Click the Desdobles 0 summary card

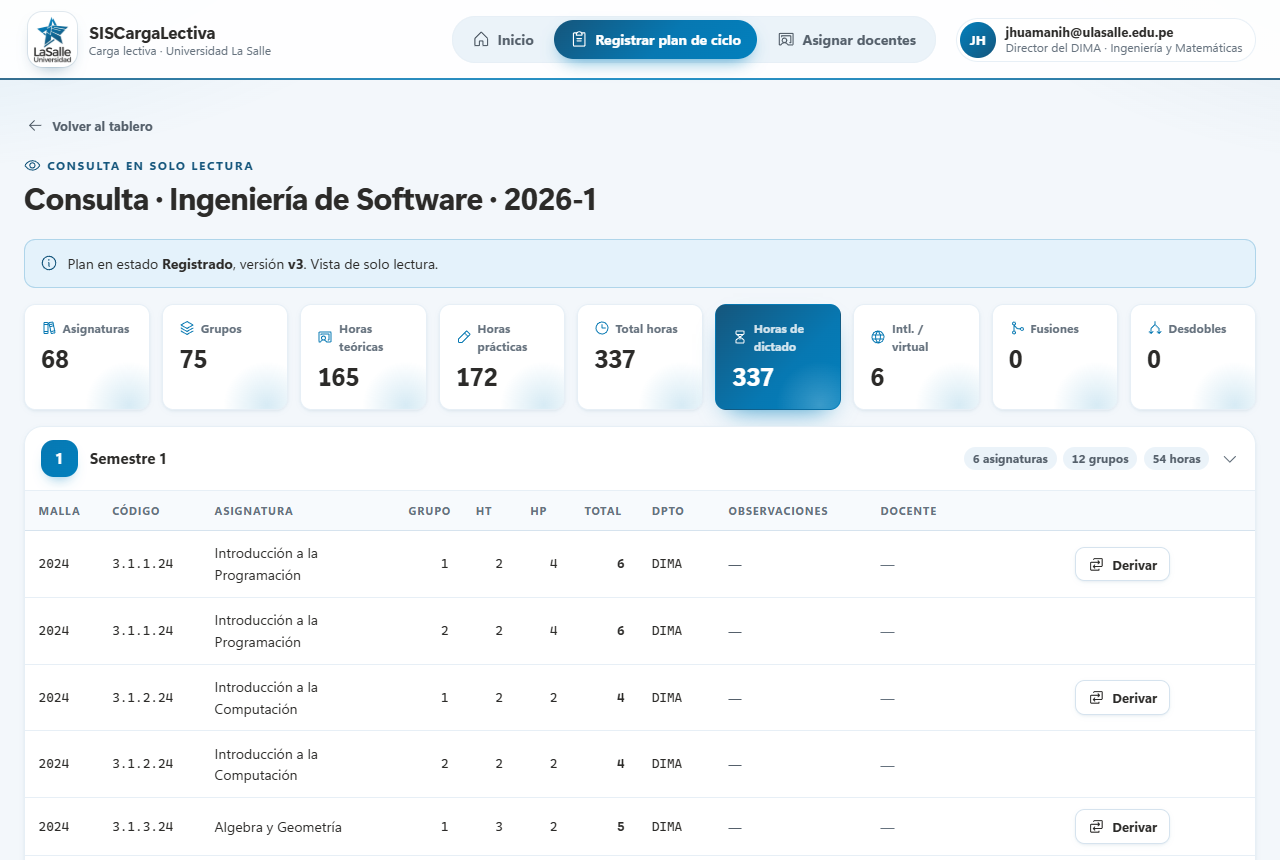tap(1193, 357)
